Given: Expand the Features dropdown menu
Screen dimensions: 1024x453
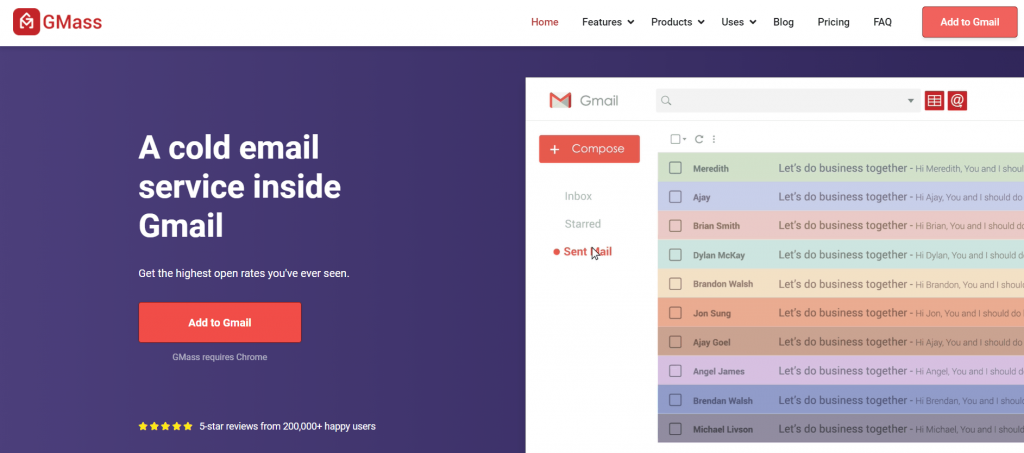Looking at the screenshot, I should click(x=608, y=22).
